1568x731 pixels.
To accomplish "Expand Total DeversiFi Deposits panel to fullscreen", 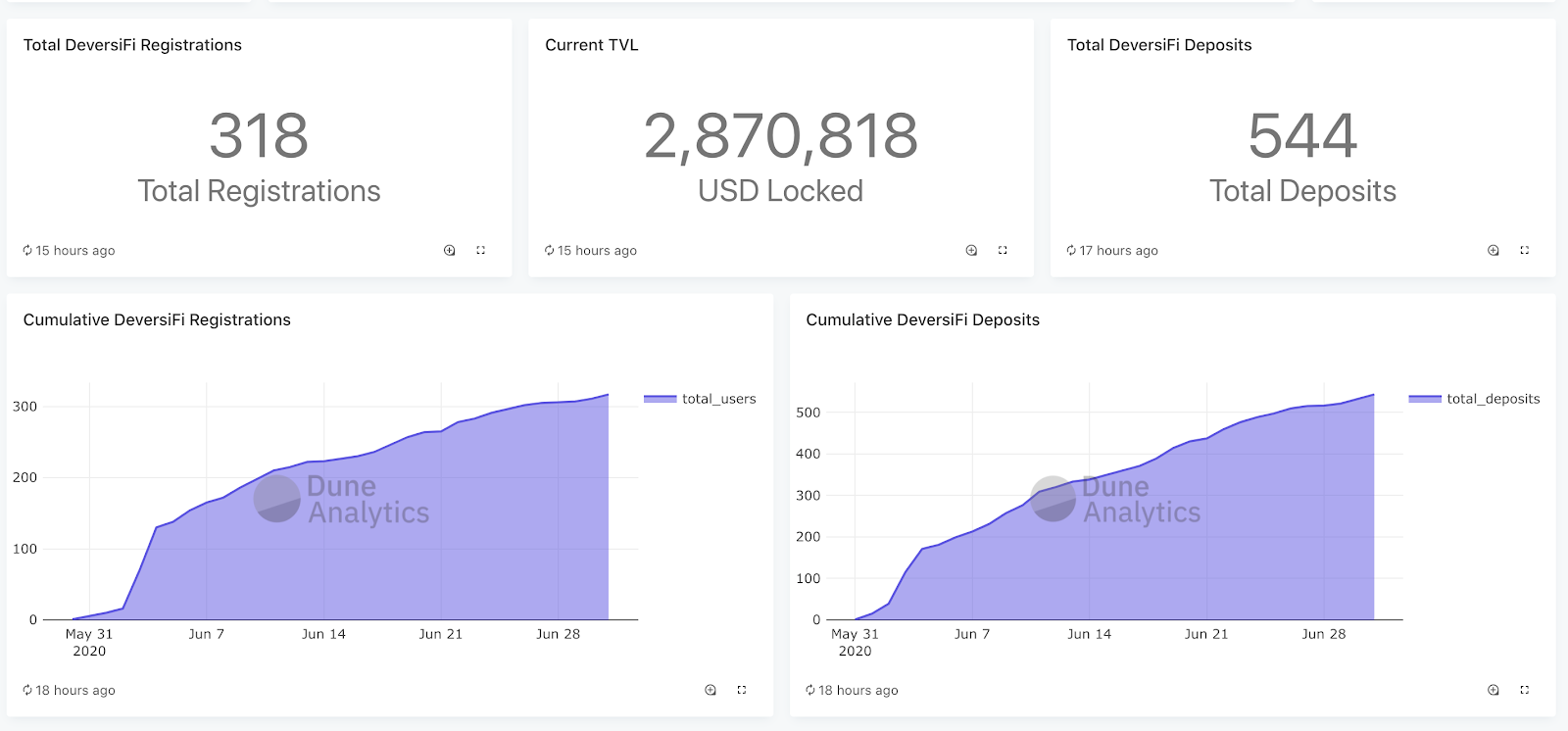I will pos(1524,251).
